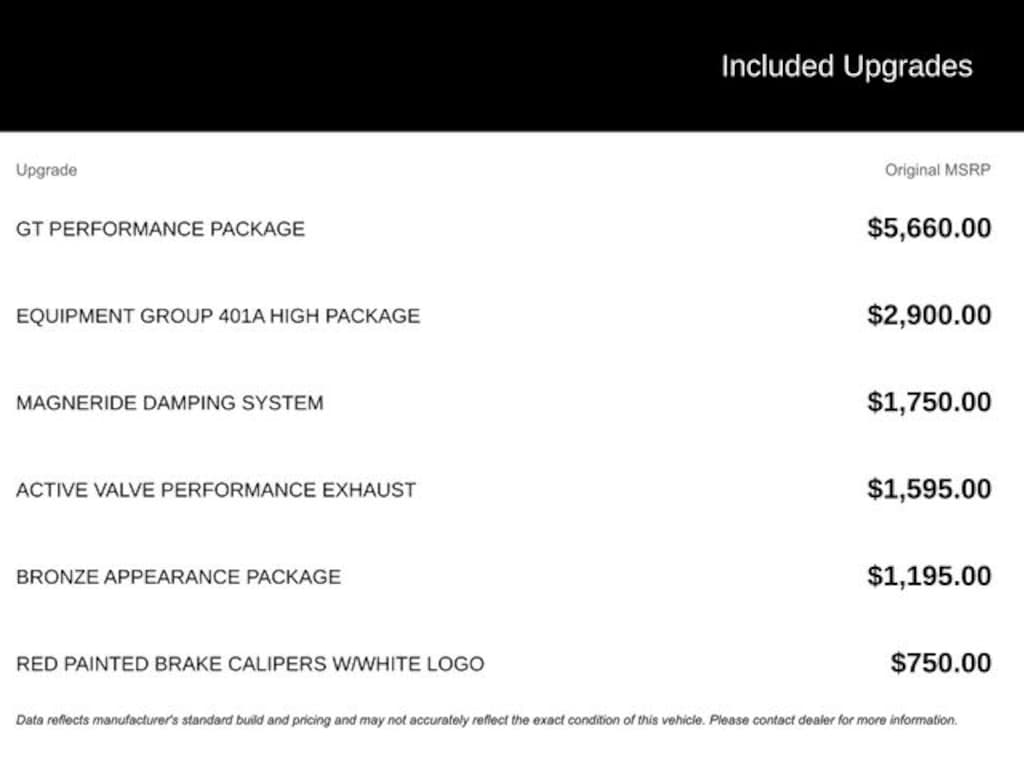This screenshot has height=768, width=1024.
Task: Click the $2,900.00 MSRP value
Action: 929,315
